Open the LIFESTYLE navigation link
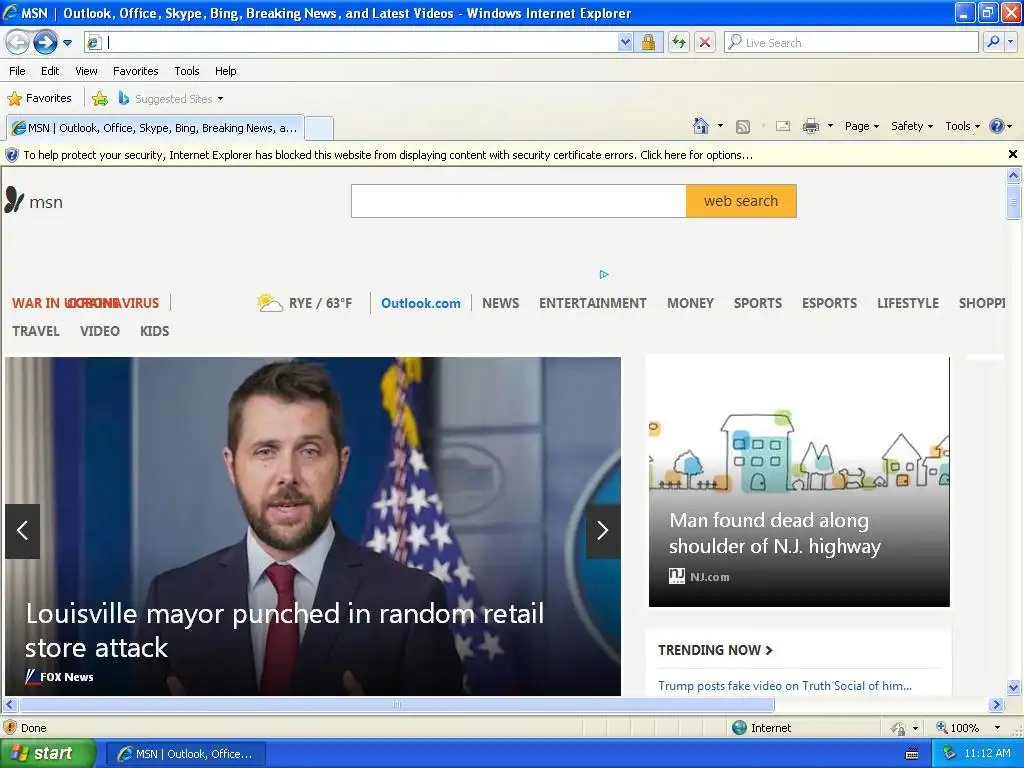Screen dimensions: 1024x768 click(908, 303)
